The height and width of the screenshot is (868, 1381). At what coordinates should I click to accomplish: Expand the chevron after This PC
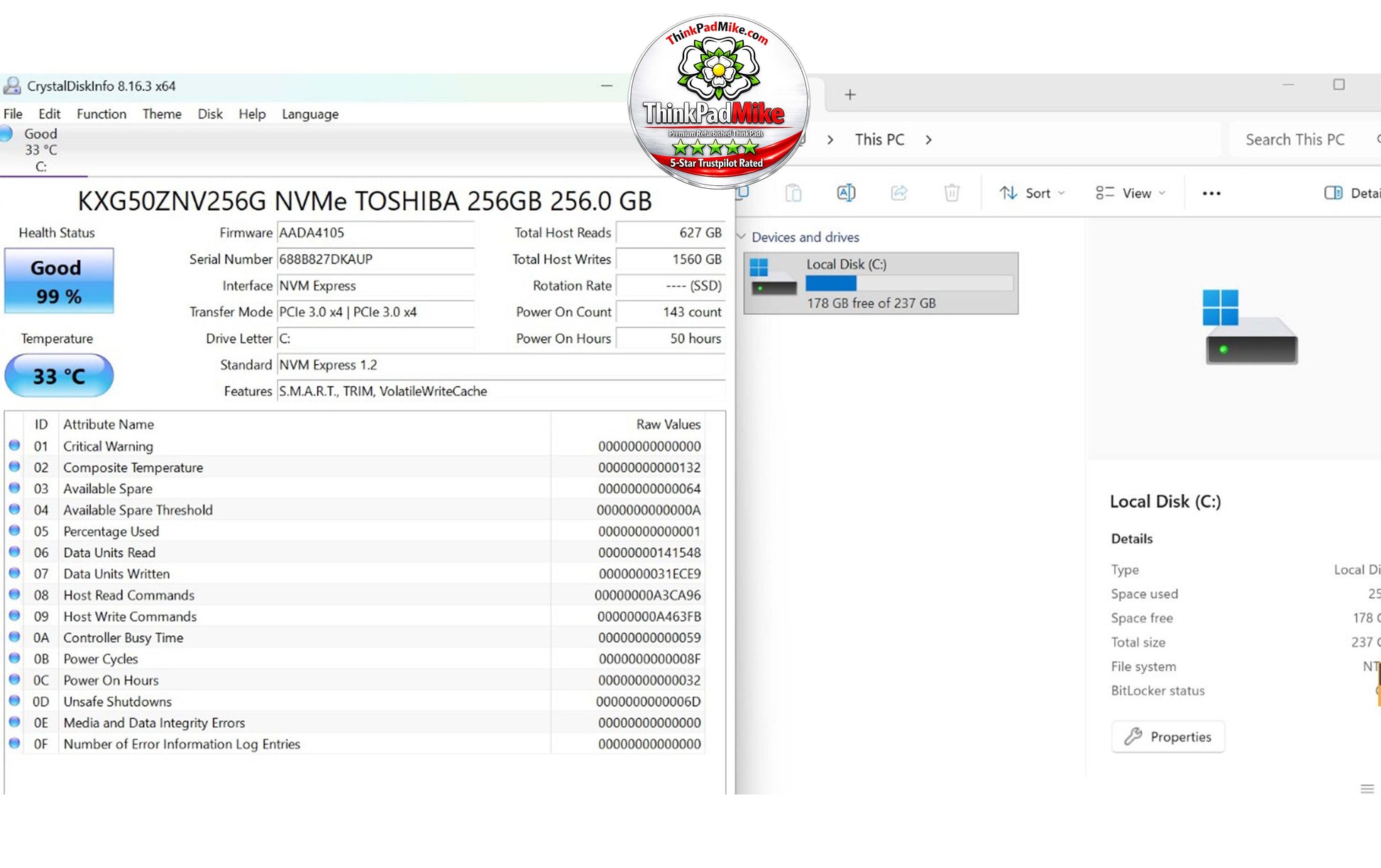928,140
